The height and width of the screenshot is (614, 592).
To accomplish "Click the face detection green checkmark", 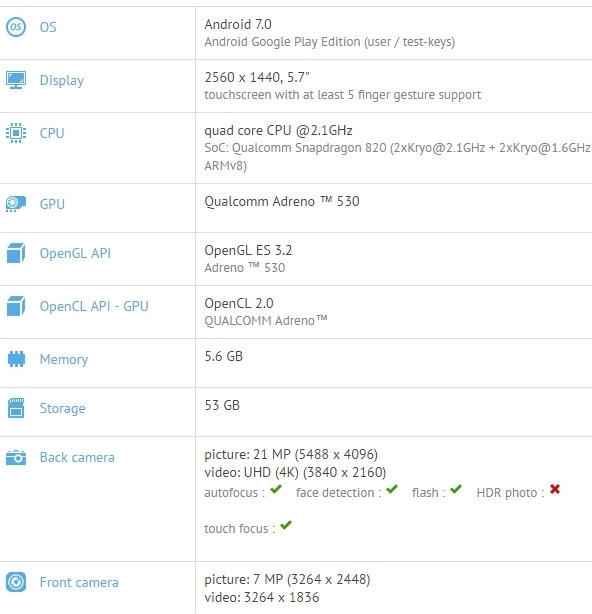I will coord(392,489).
